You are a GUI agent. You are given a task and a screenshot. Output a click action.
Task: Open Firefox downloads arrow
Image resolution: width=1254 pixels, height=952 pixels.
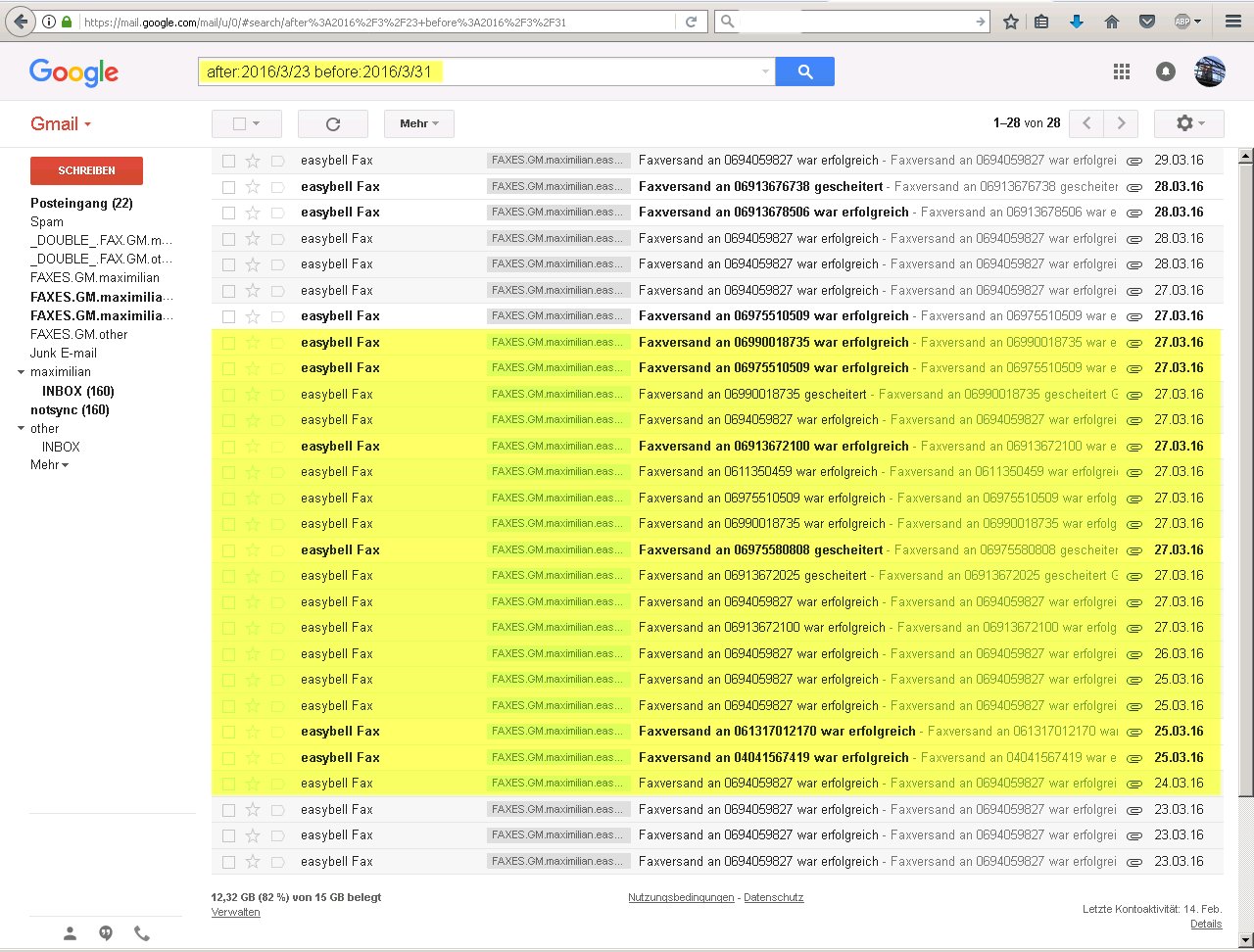(x=1077, y=22)
